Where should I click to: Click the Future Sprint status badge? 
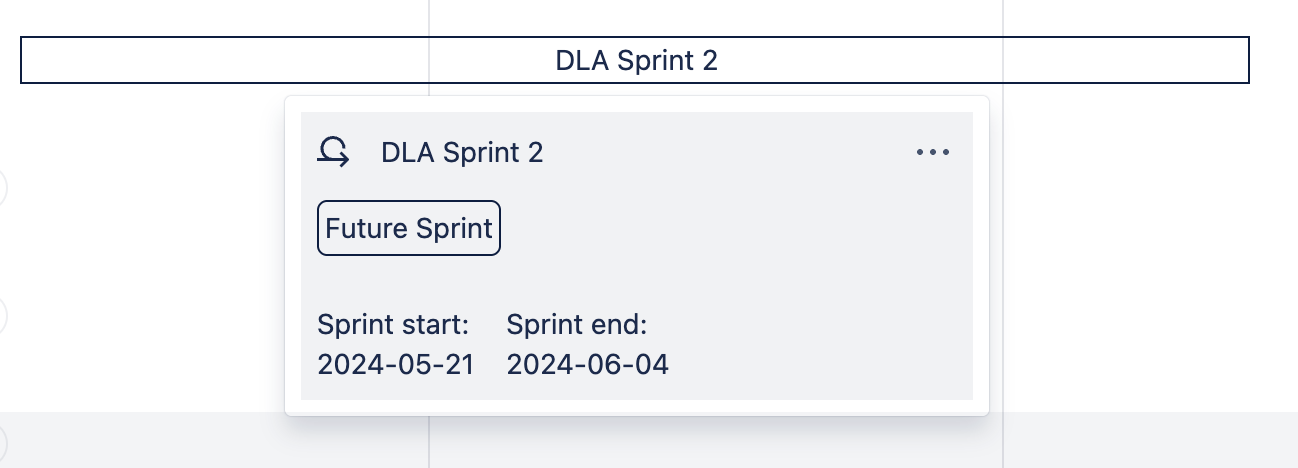408,228
